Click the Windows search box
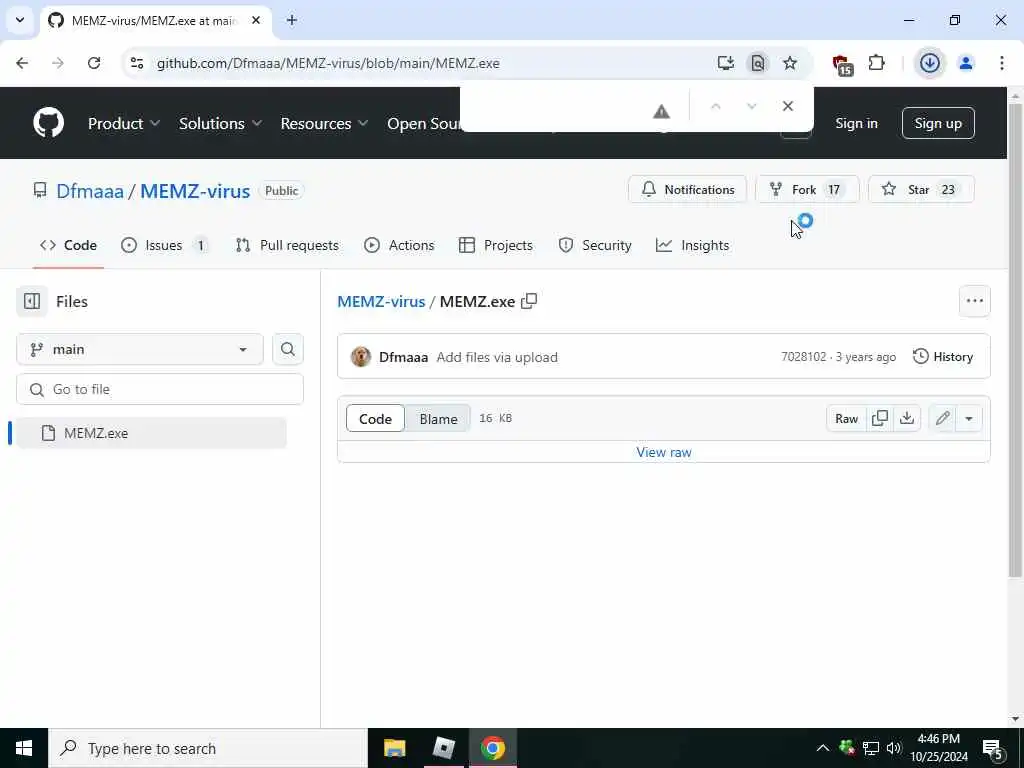The width and height of the screenshot is (1024, 768). [x=208, y=748]
